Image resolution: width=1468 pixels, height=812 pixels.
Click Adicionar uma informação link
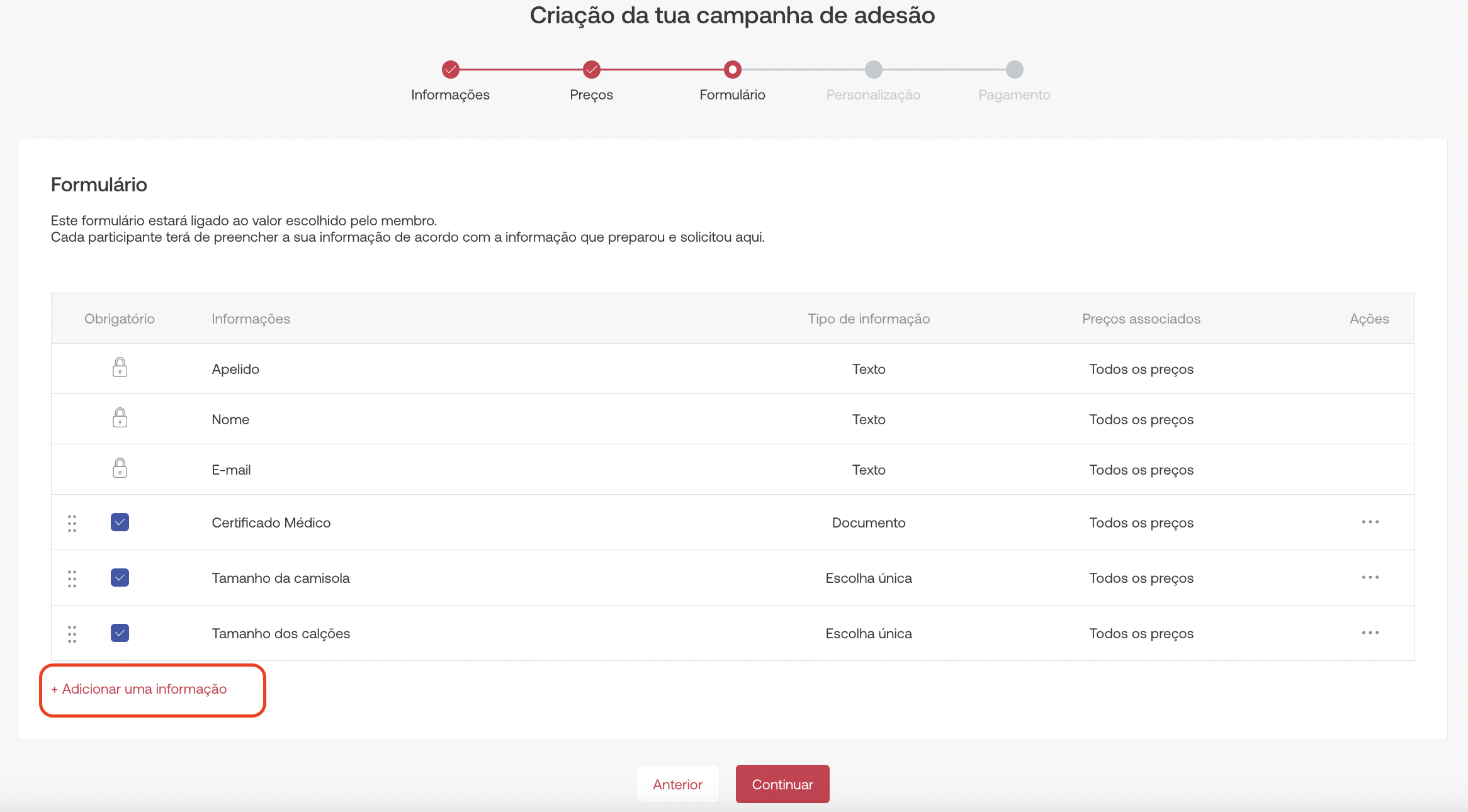pyautogui.click(x=139, y=689)
